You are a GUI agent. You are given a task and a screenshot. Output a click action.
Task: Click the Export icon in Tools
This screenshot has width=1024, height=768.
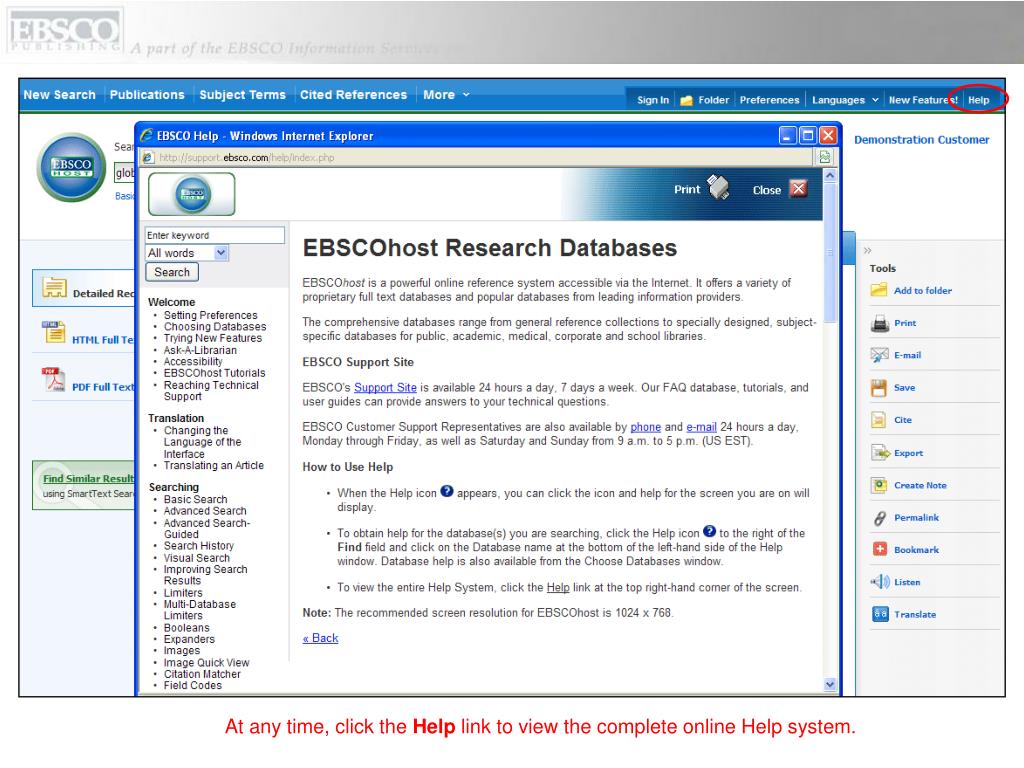click(x=880, y=453)
